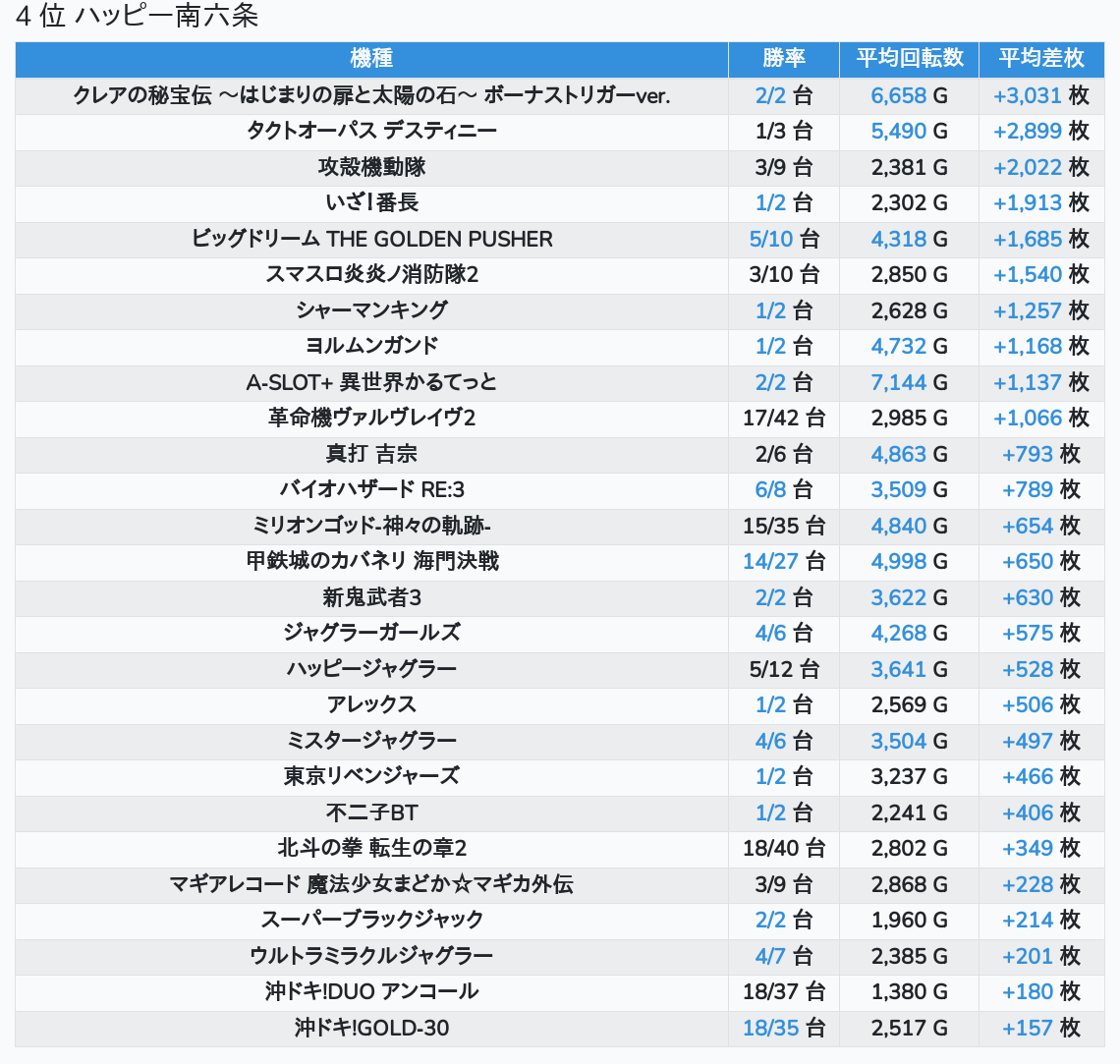The image size is (1120, 1064).
Task: Click the いざ!番長 machine name
Action: point(371,203)
